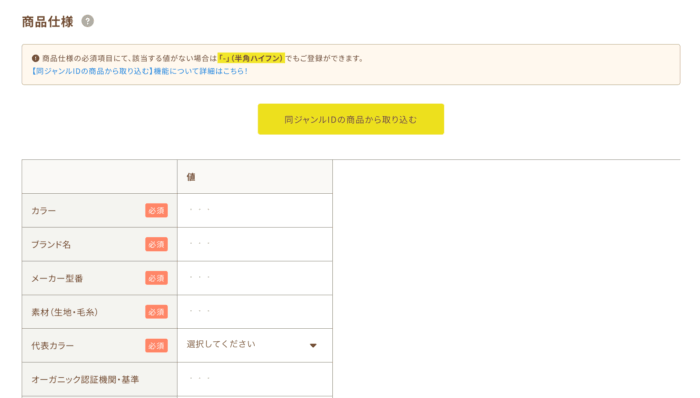Focus the オーガニック認証機関・基準 value input field
Screen dimensions: 700x398
click(254, 379)
